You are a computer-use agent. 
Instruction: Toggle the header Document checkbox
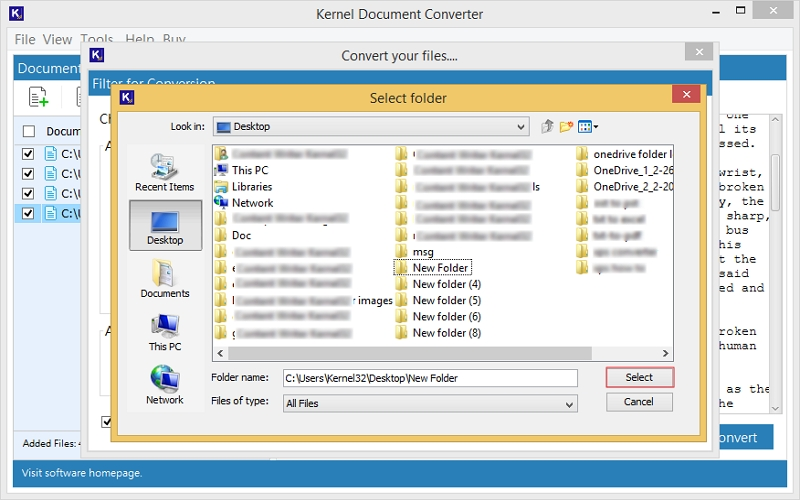click(29, 131)
